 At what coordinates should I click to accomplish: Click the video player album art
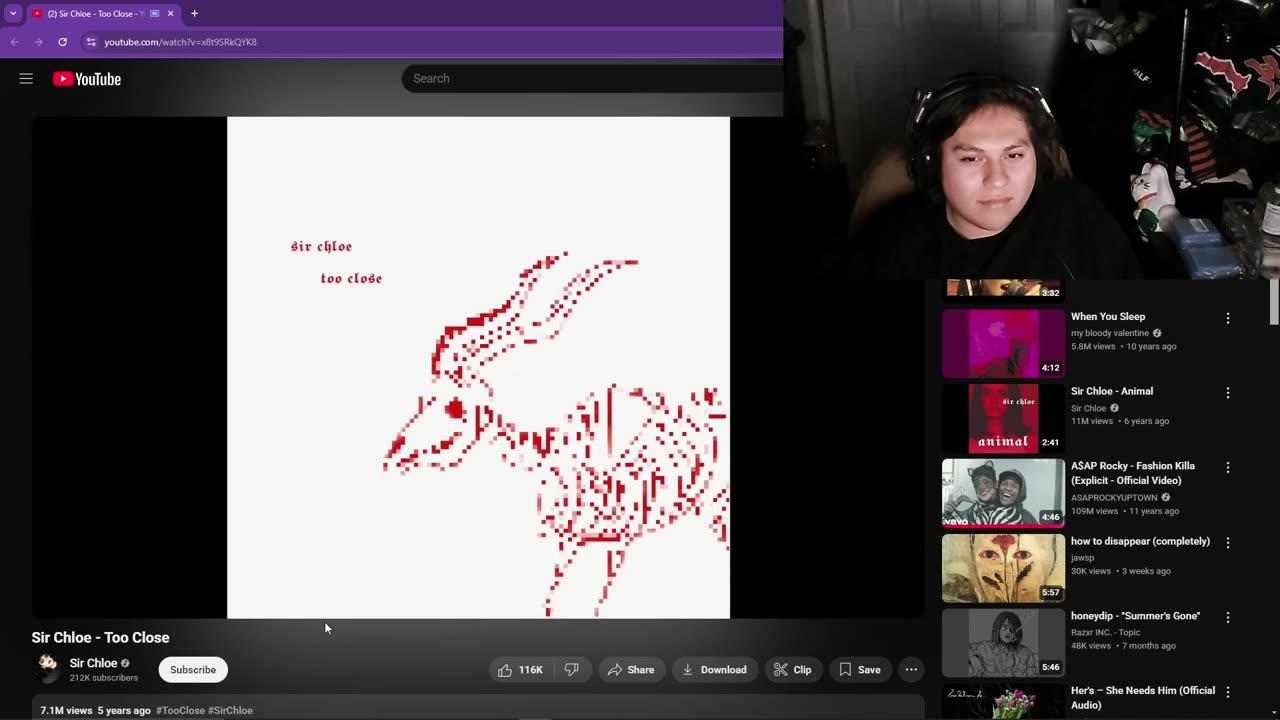coord(478,367)
